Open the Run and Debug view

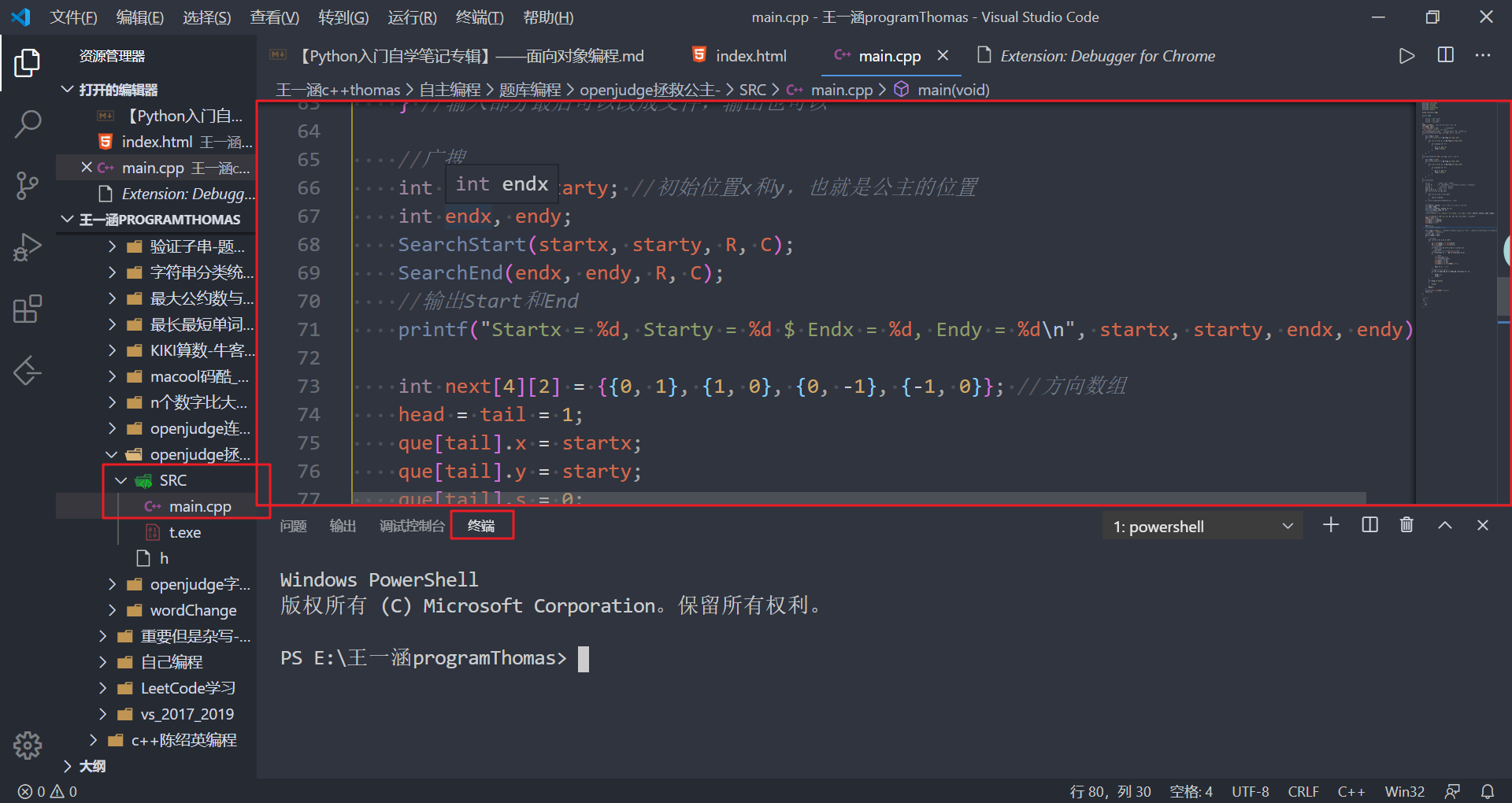[x=28, y=247]
